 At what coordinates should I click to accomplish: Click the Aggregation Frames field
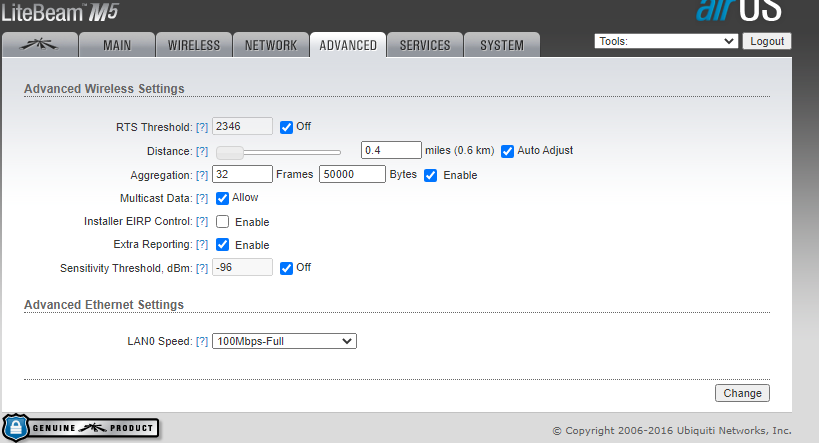[x=242, y=174]
